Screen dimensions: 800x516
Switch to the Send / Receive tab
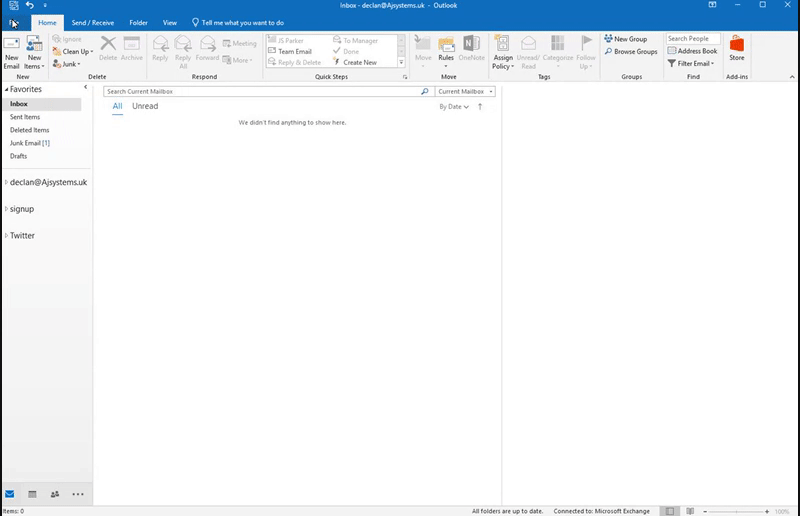pos(93,23)
